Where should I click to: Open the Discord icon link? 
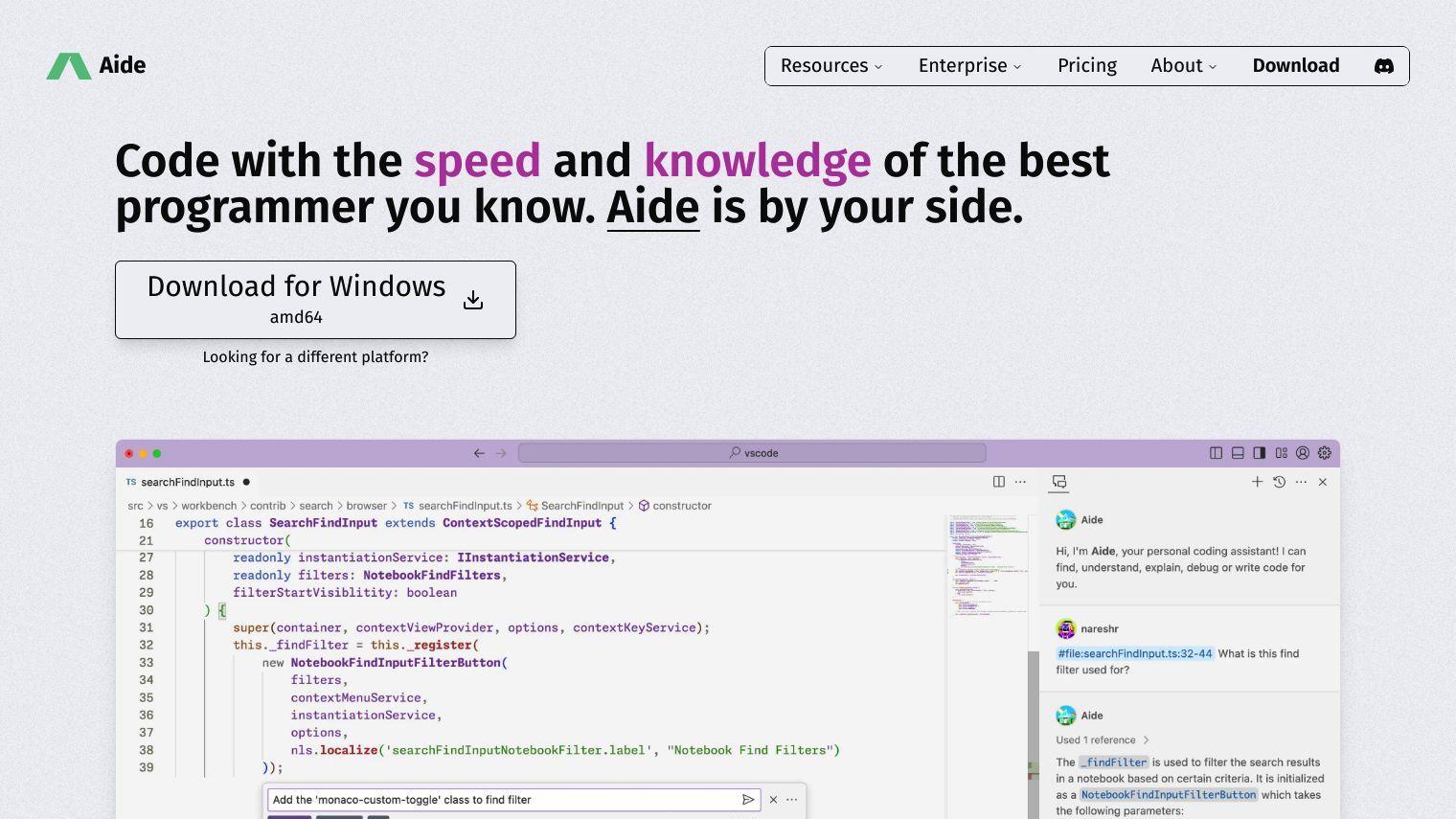(x=1384, y=66)
